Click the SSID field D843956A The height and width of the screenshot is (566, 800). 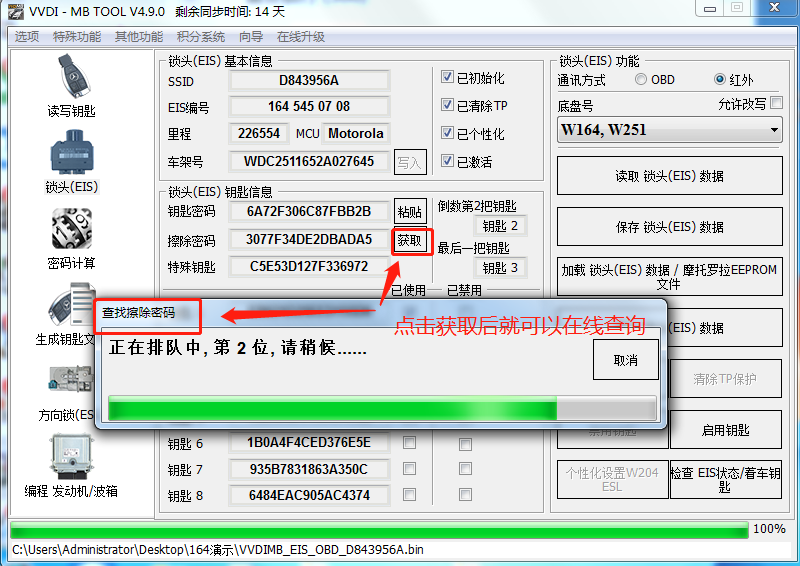[309, 81]
